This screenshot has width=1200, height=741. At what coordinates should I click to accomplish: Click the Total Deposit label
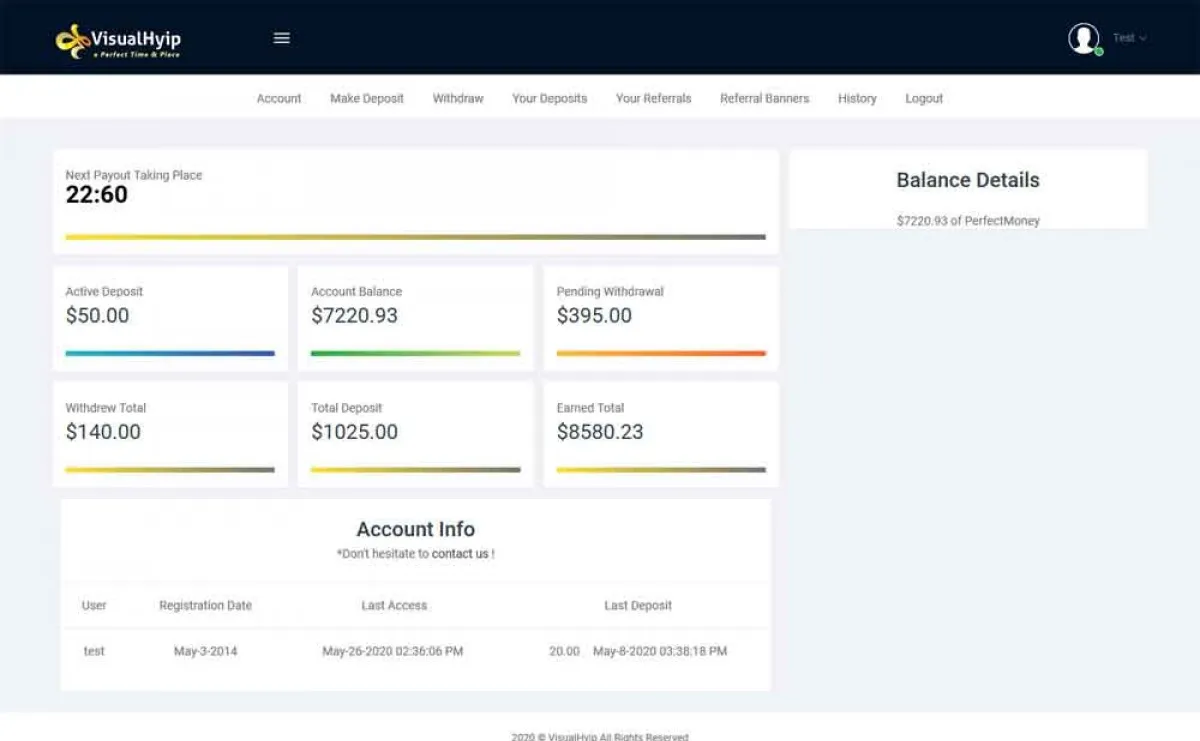(347, 408)
